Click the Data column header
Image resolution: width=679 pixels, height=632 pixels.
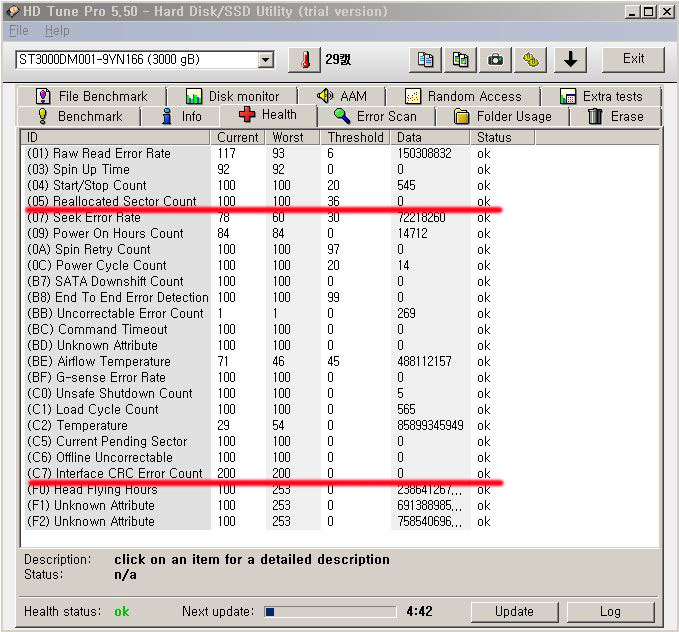[x=430, y=137]
